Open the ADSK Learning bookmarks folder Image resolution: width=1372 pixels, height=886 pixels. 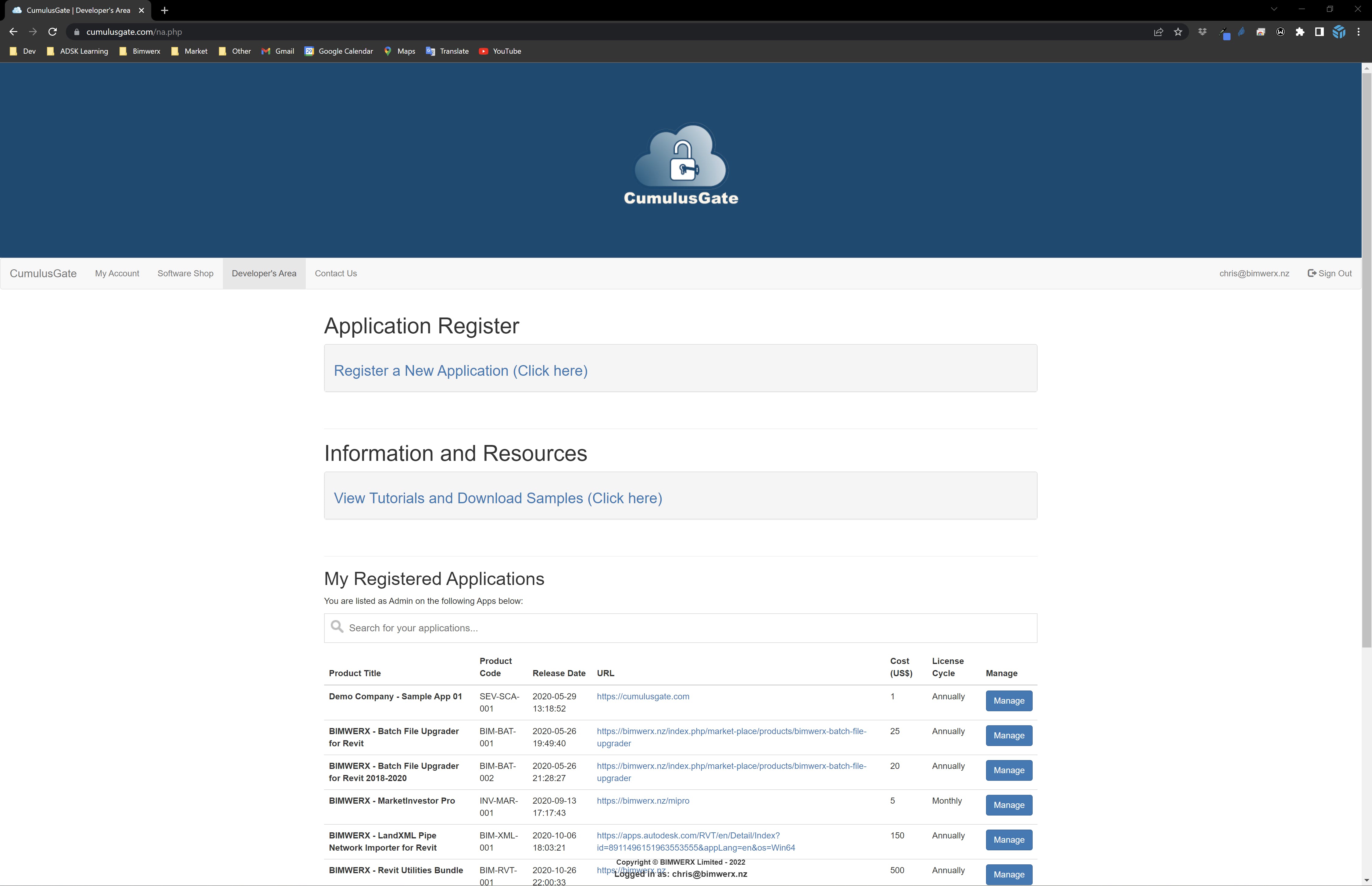(77, 51)
